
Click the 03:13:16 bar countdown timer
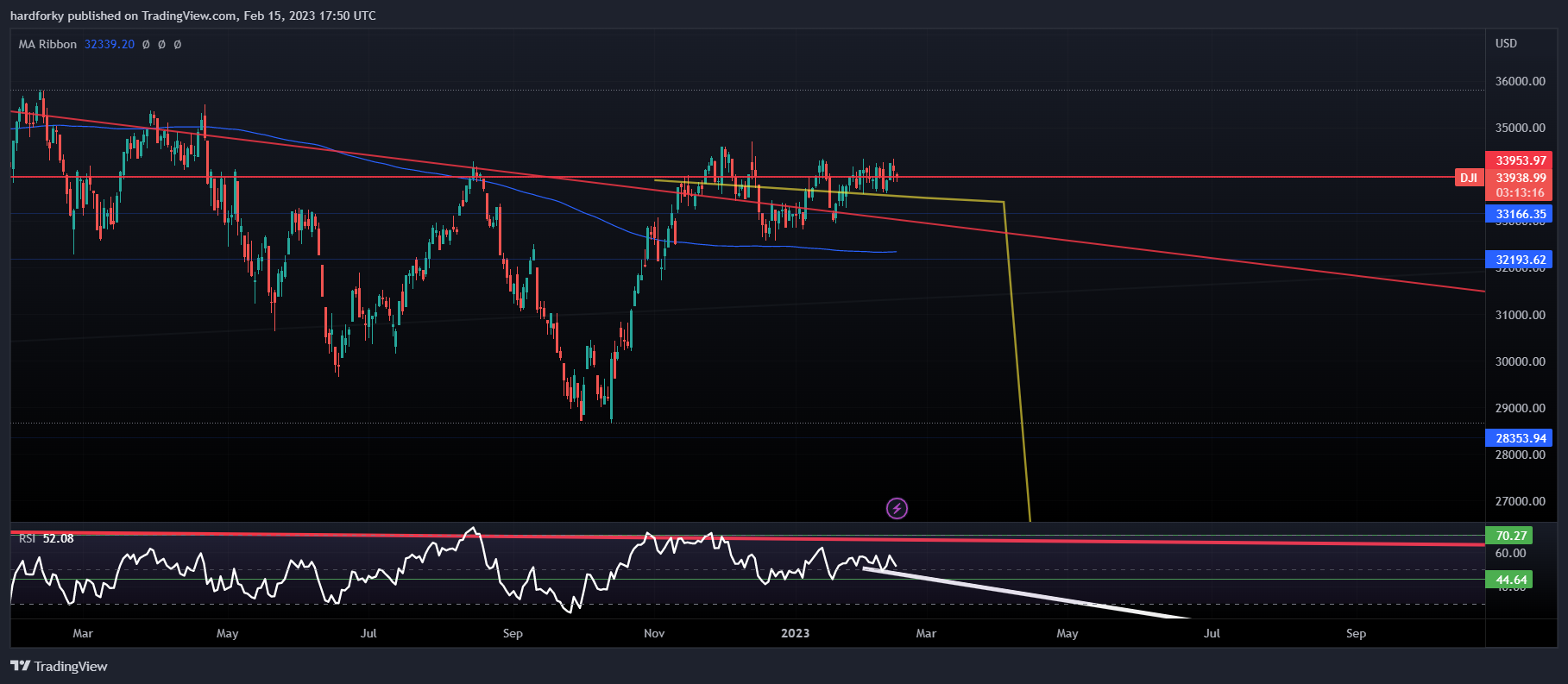click(x=1519, y=192)
